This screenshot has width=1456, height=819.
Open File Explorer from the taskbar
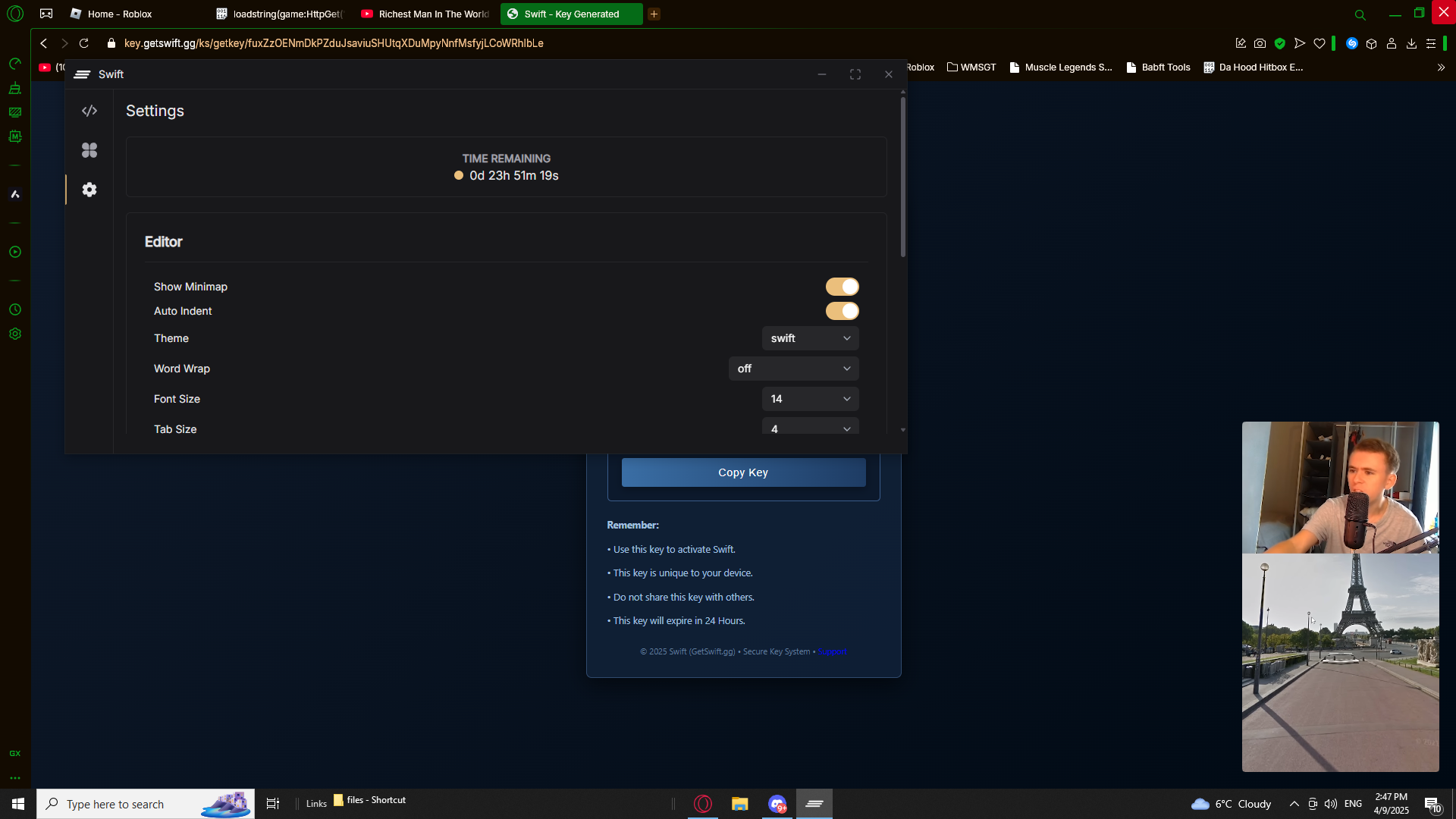click(740, 804)
